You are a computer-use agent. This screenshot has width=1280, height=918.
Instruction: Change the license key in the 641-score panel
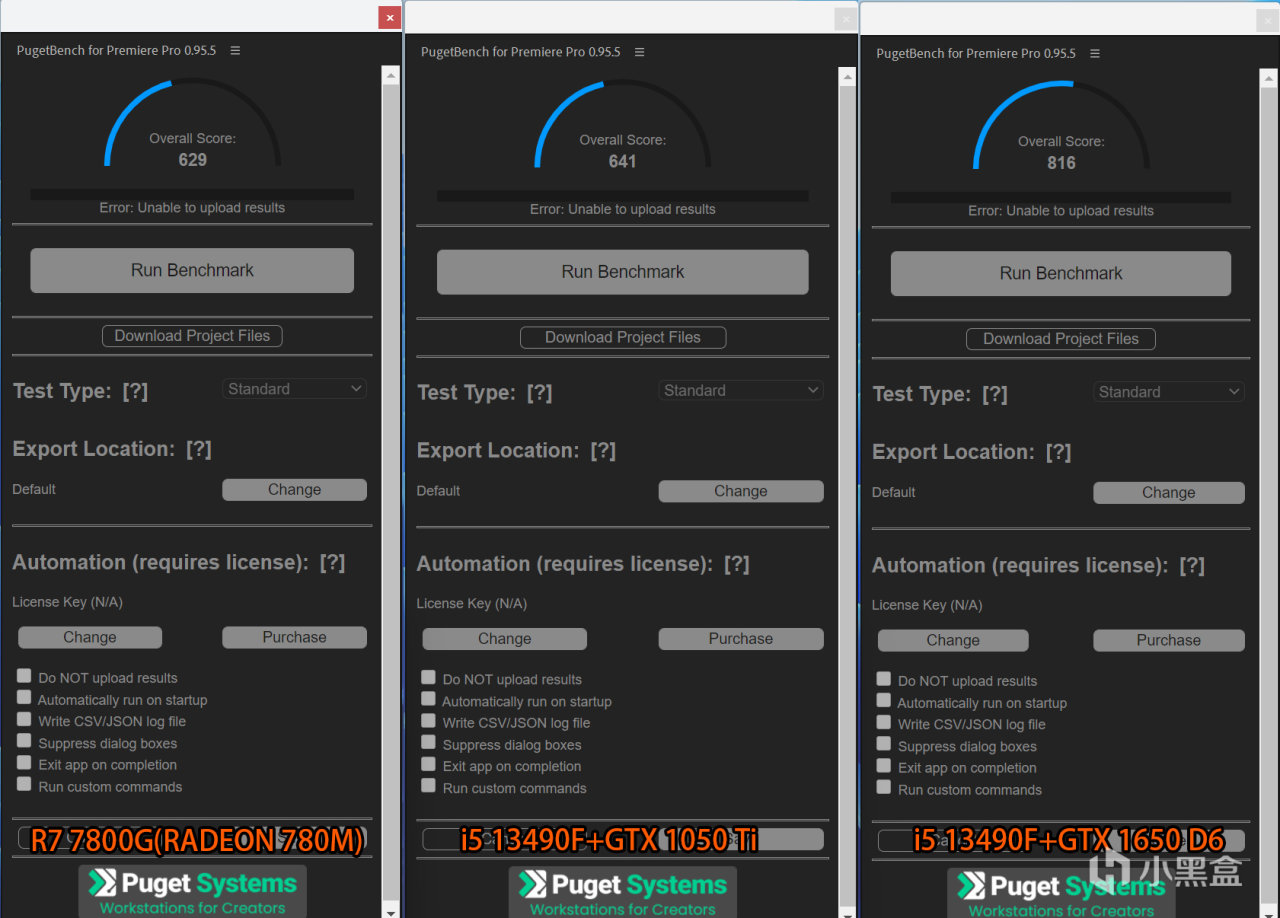(x=505, y=639)
